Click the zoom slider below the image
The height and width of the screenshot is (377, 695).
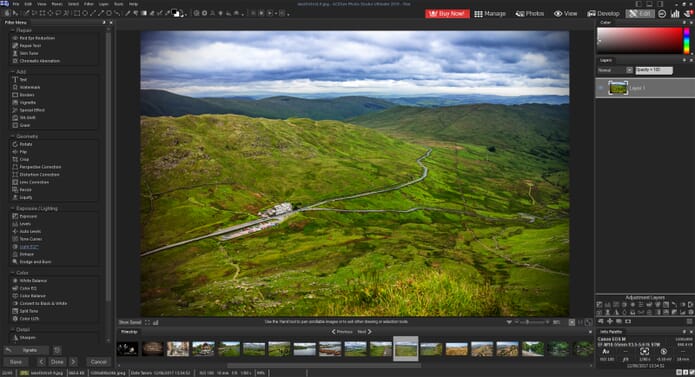[532, 323]
